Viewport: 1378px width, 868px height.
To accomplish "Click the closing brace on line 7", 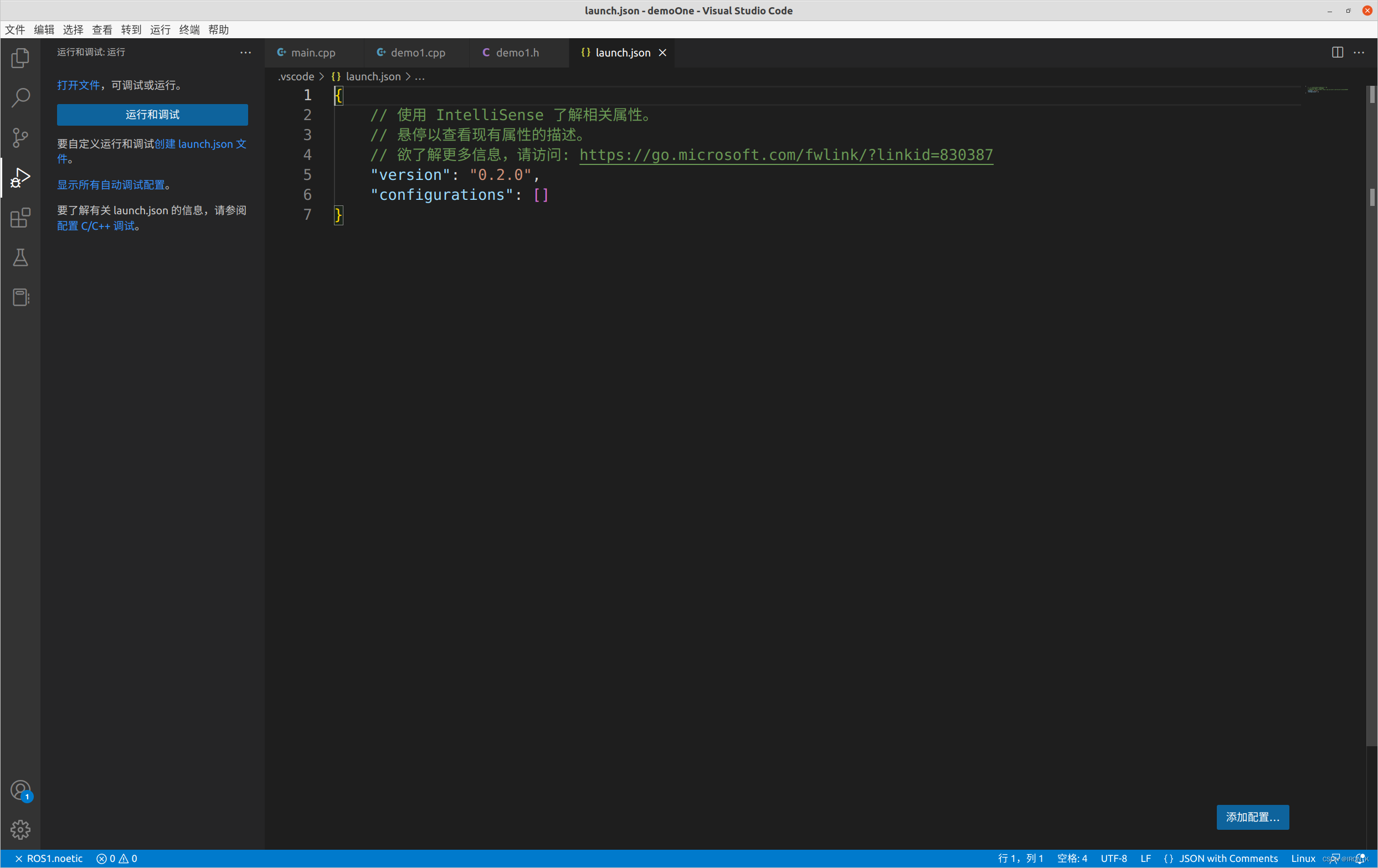I will coord(338,215).
